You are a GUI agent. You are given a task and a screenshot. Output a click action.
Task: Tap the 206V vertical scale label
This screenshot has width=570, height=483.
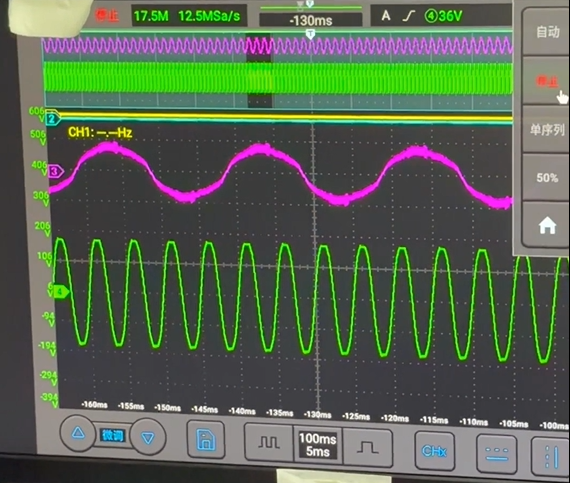coord(43,229)
